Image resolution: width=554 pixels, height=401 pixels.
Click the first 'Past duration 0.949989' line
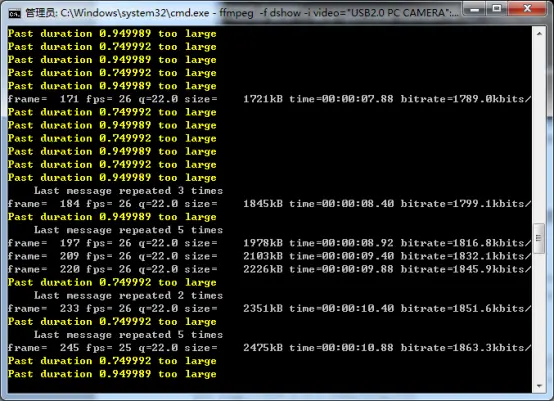pos(112,34)
